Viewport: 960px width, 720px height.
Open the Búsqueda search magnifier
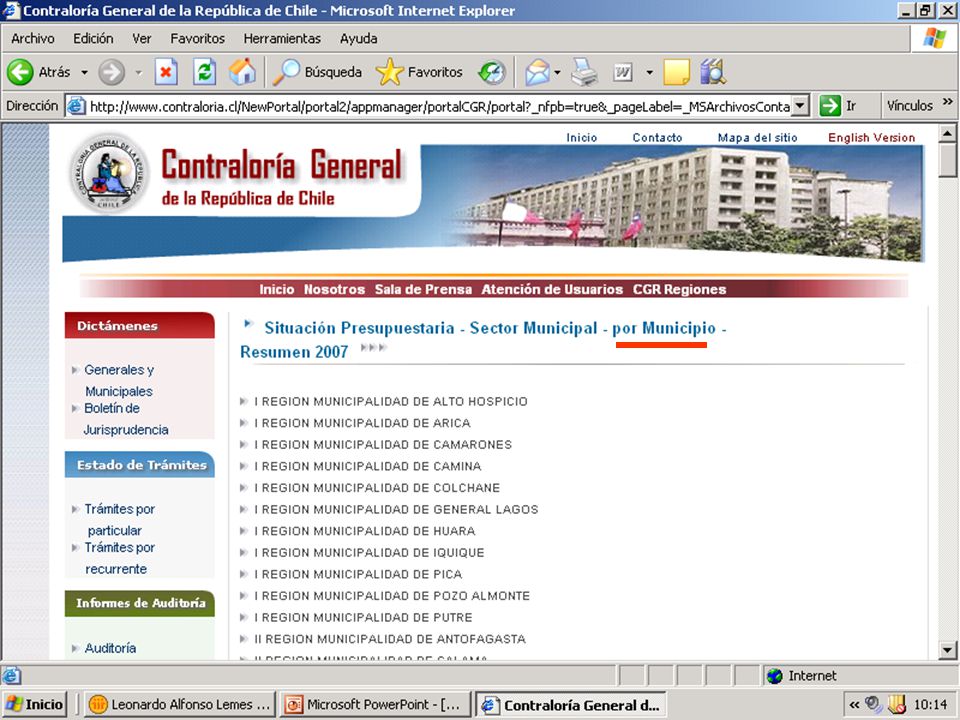pos(285,72)
